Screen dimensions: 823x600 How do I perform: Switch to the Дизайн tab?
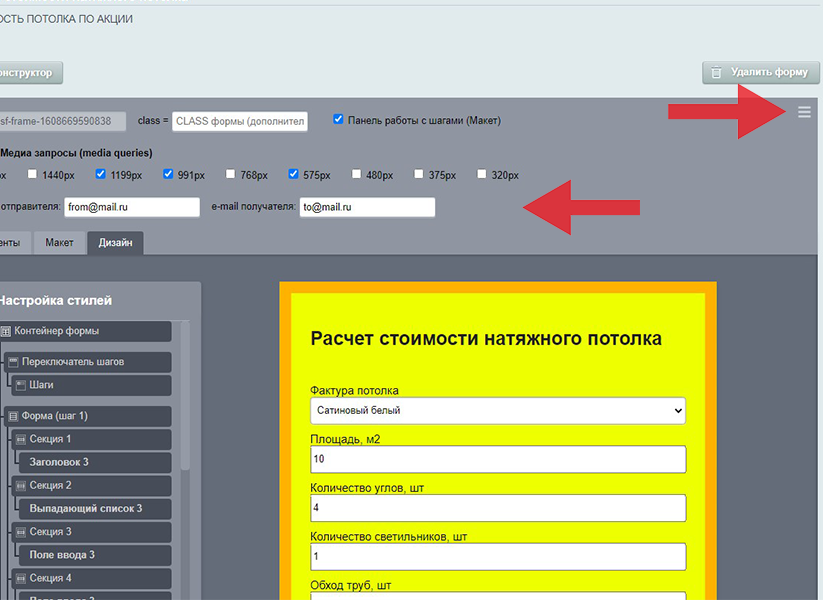tap(115, 243)
